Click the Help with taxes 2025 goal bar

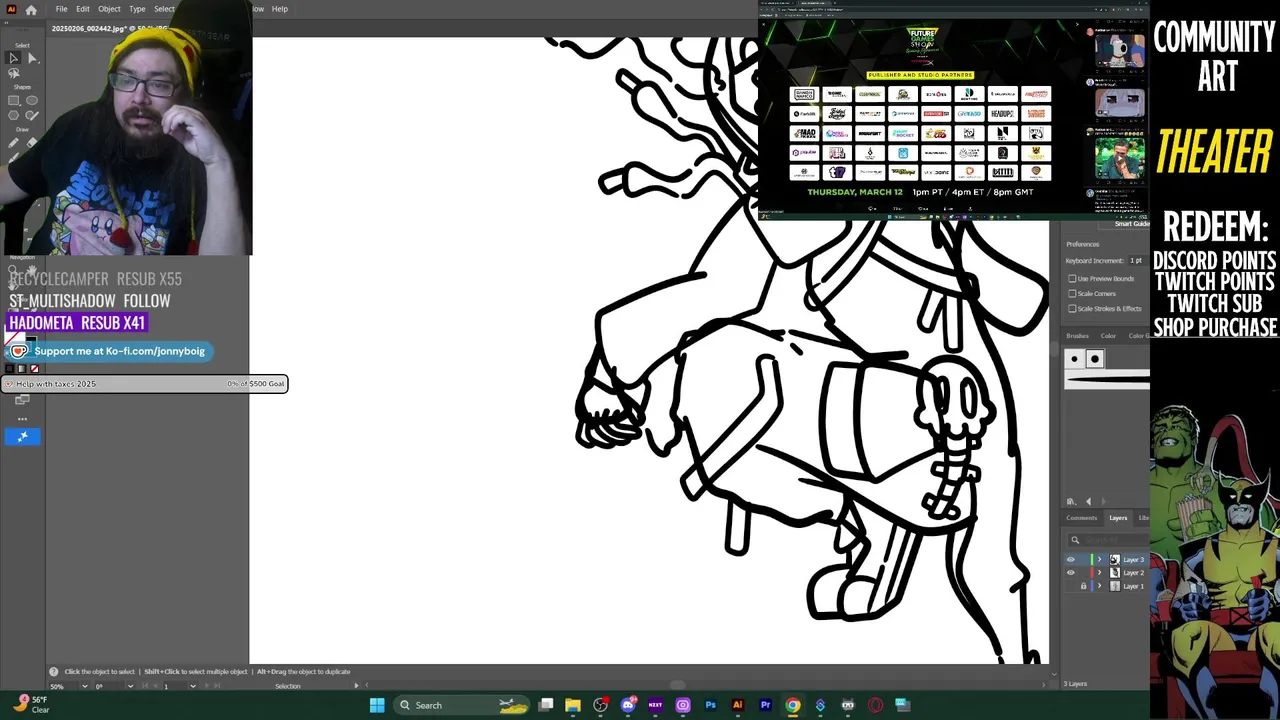tap(145, 384)
